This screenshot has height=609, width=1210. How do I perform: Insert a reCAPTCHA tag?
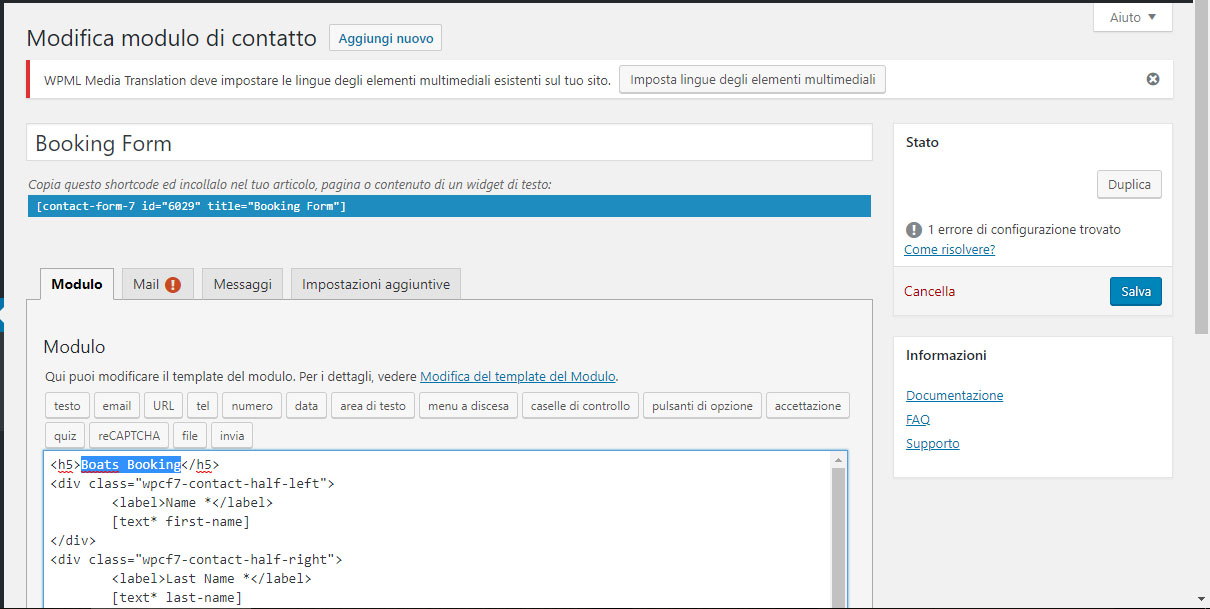click(128, 436)
